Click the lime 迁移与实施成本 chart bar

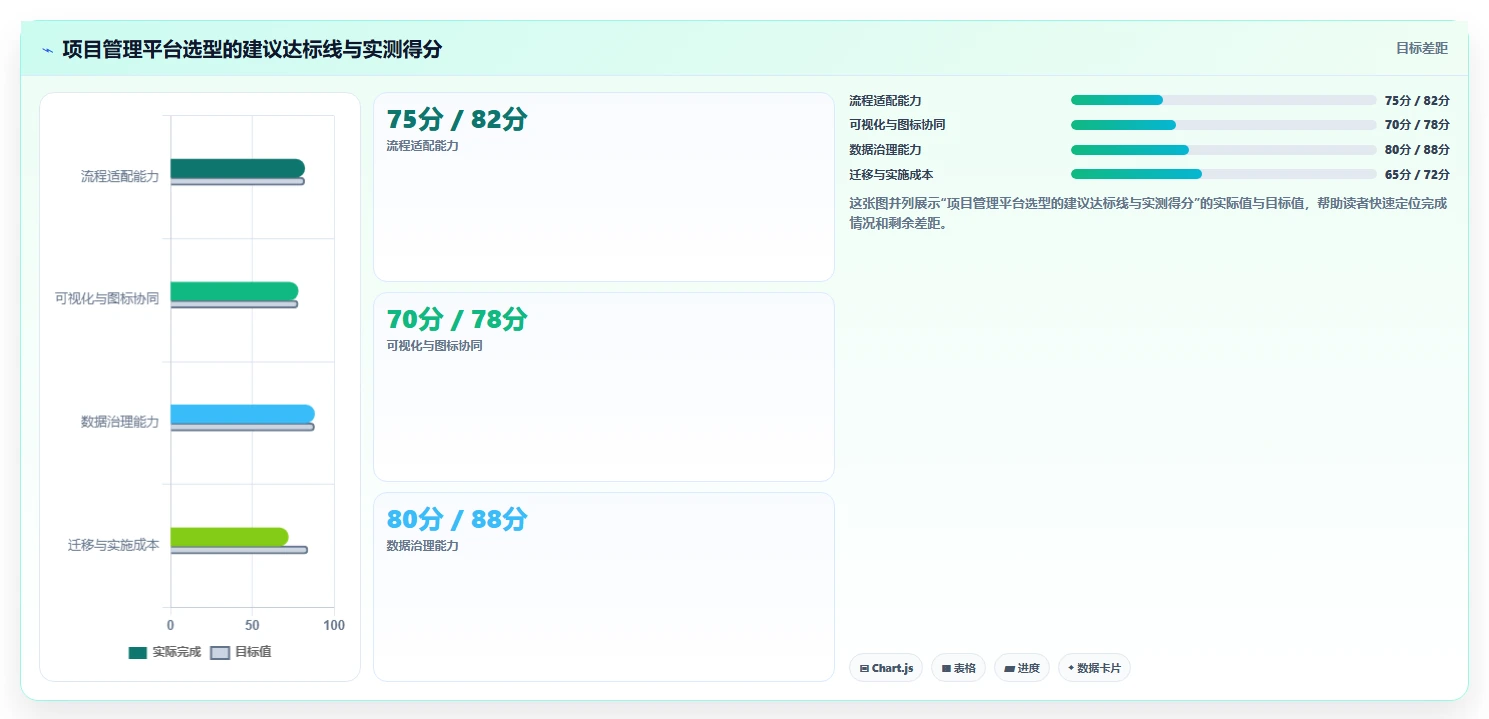click(x=229, y=537)
